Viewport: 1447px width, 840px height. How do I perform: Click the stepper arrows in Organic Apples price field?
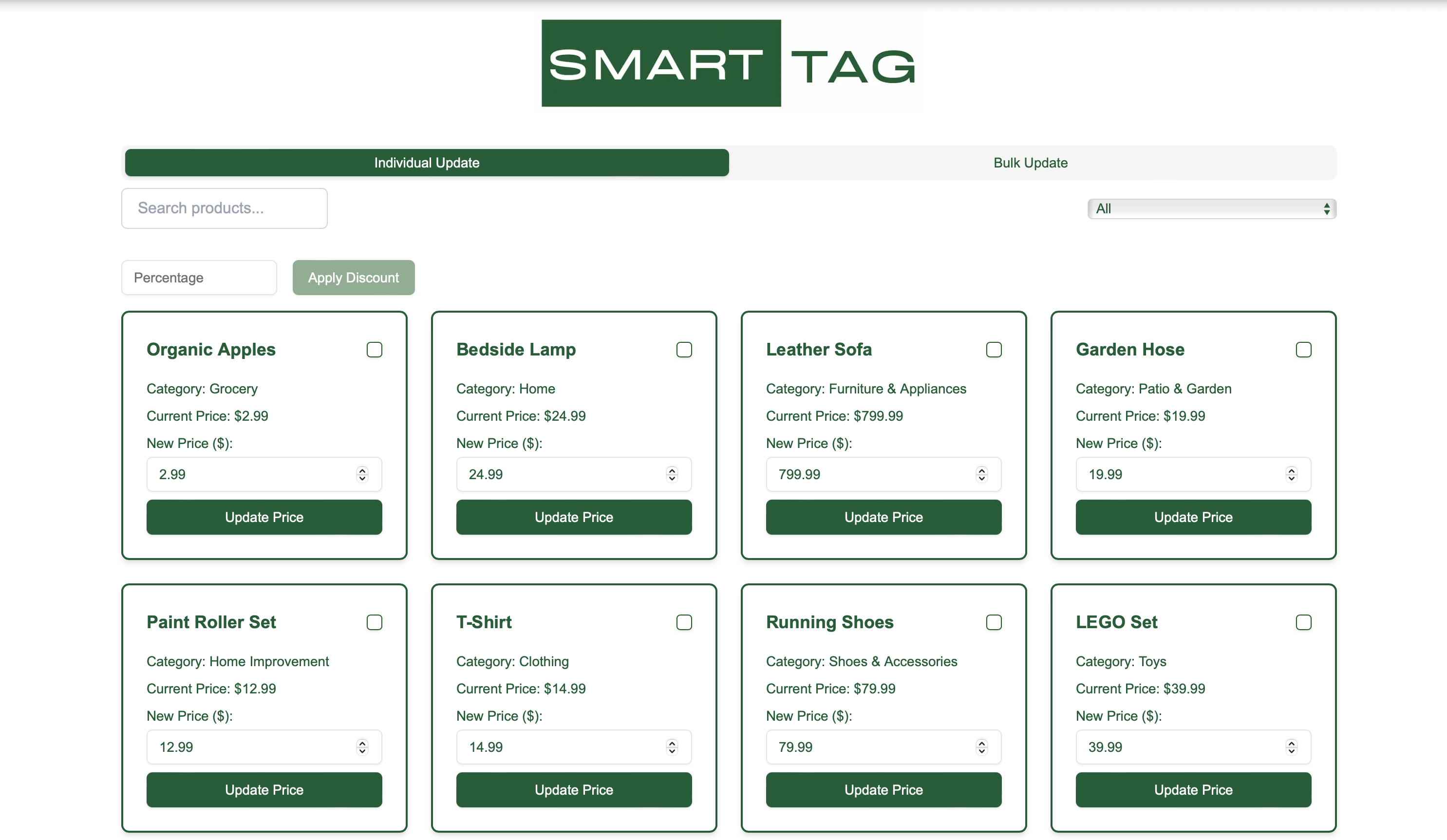(362, 474)
